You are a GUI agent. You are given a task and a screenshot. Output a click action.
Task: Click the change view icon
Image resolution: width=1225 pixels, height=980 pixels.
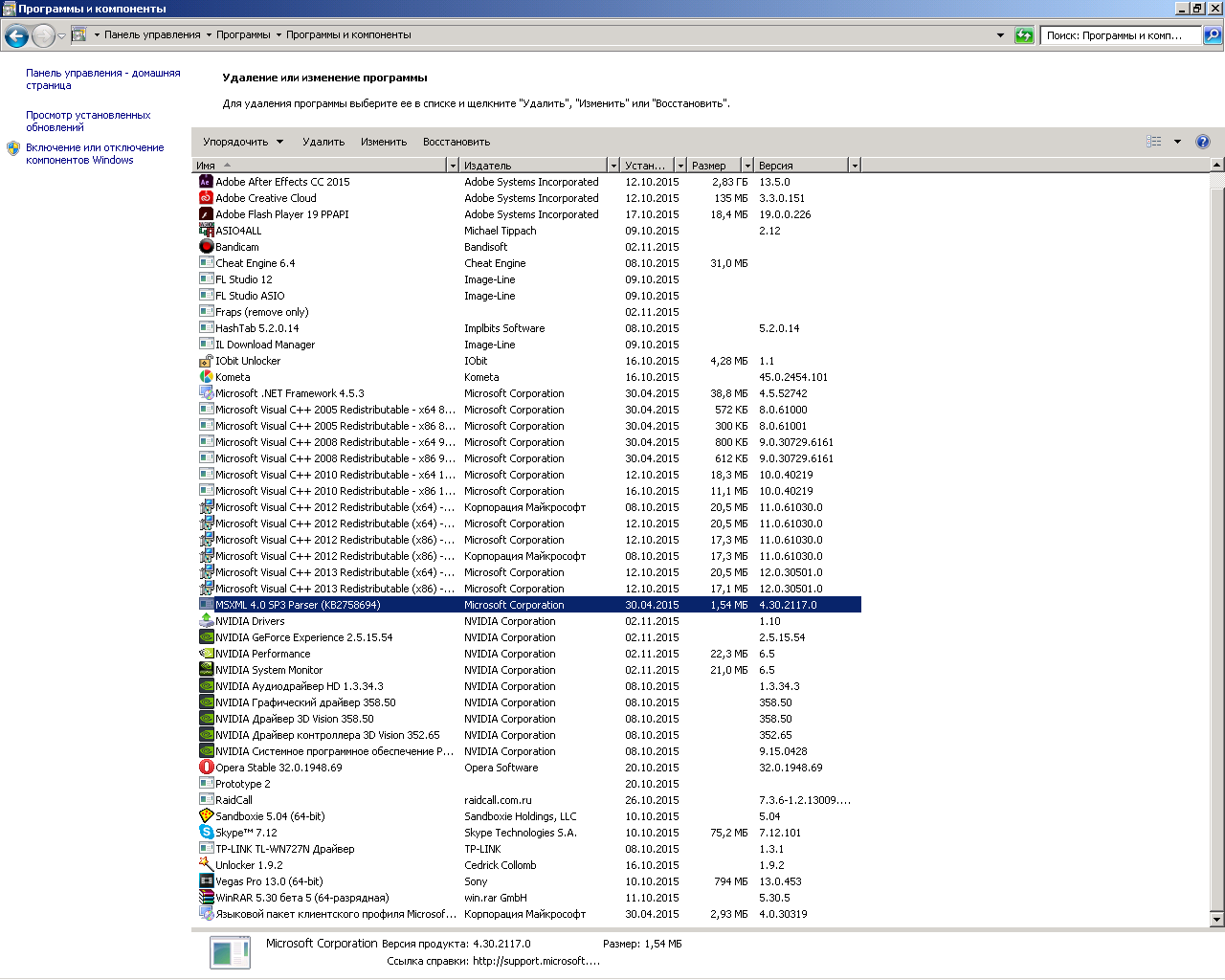(1154, 142)
